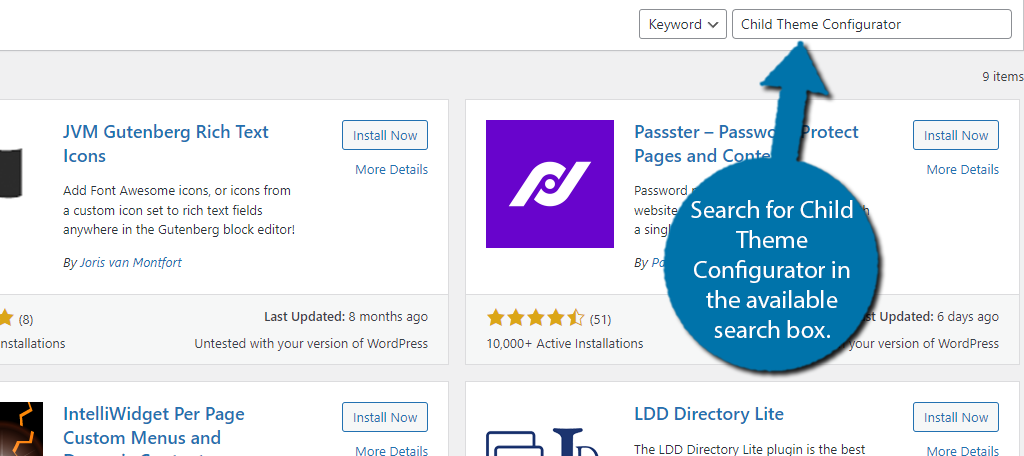Screen dimensions: 1024x456
Task: Click the purple Passster plugin icon
Action: point(550,184)
